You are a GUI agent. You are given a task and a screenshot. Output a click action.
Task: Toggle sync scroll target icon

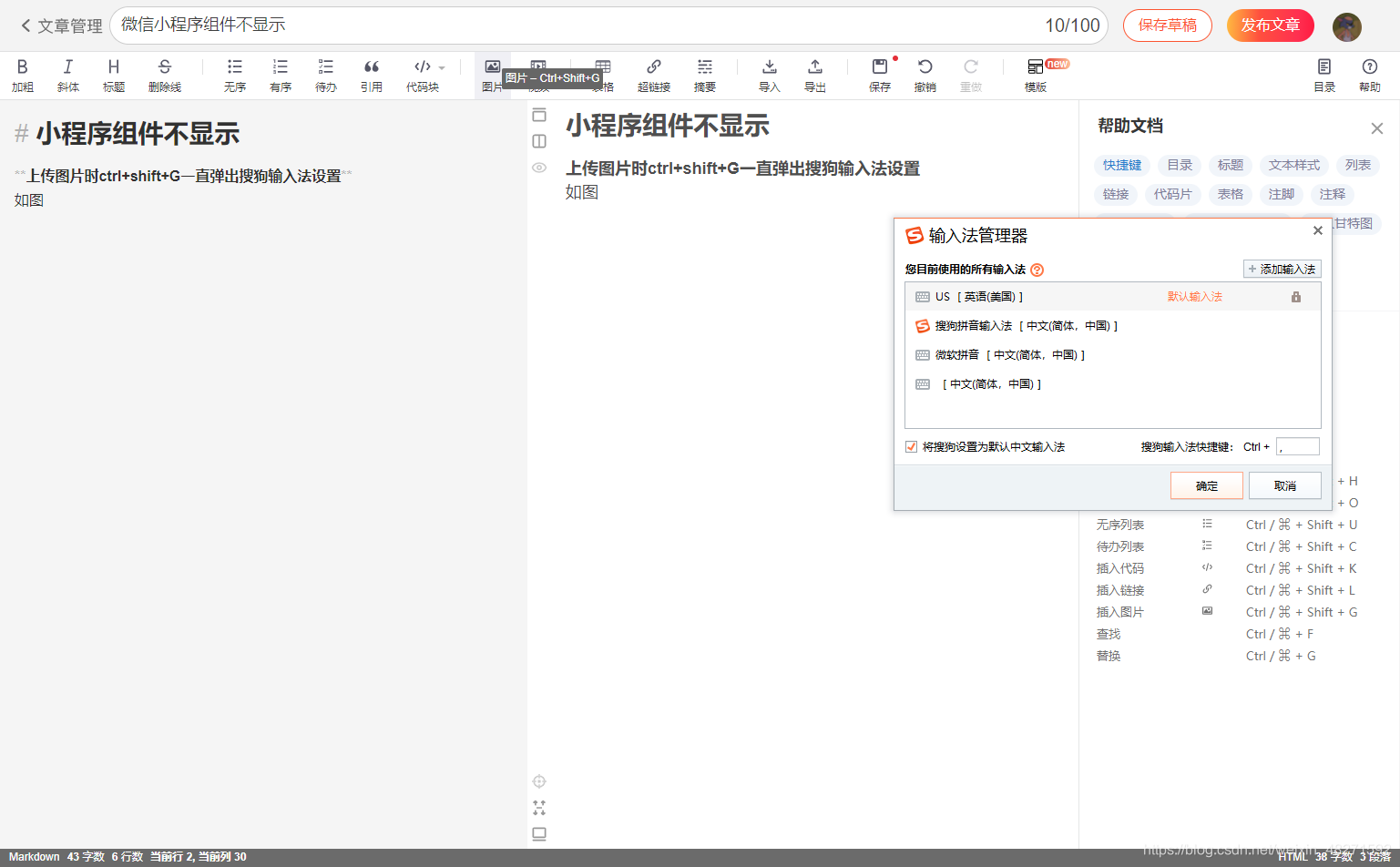click(539, 781)
